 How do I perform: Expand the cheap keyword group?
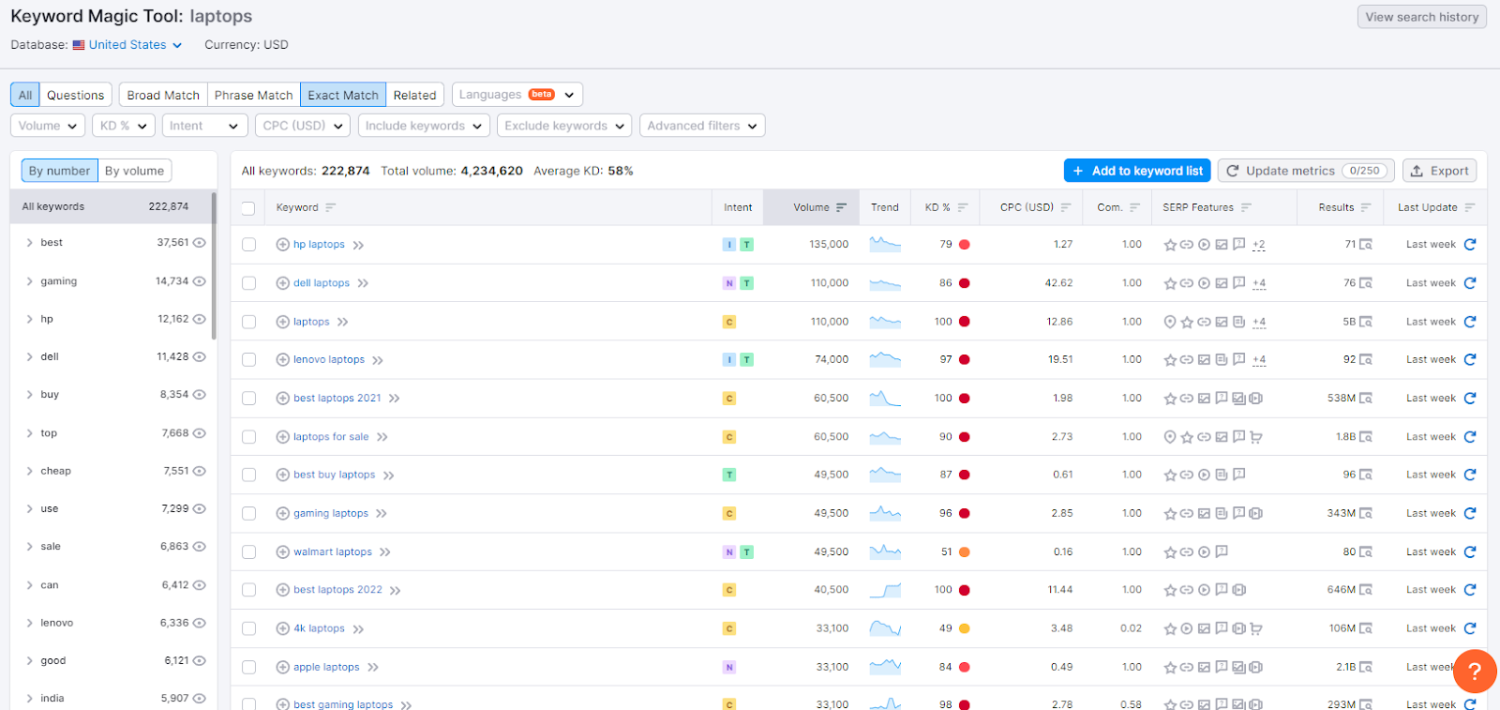pos(30,471)
